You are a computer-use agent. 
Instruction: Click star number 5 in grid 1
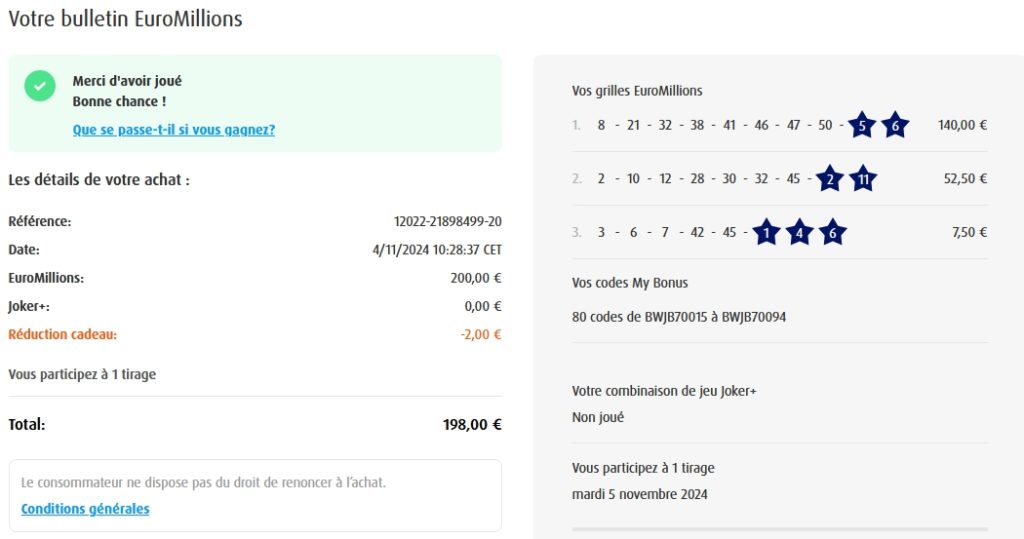tap(861, 126)
